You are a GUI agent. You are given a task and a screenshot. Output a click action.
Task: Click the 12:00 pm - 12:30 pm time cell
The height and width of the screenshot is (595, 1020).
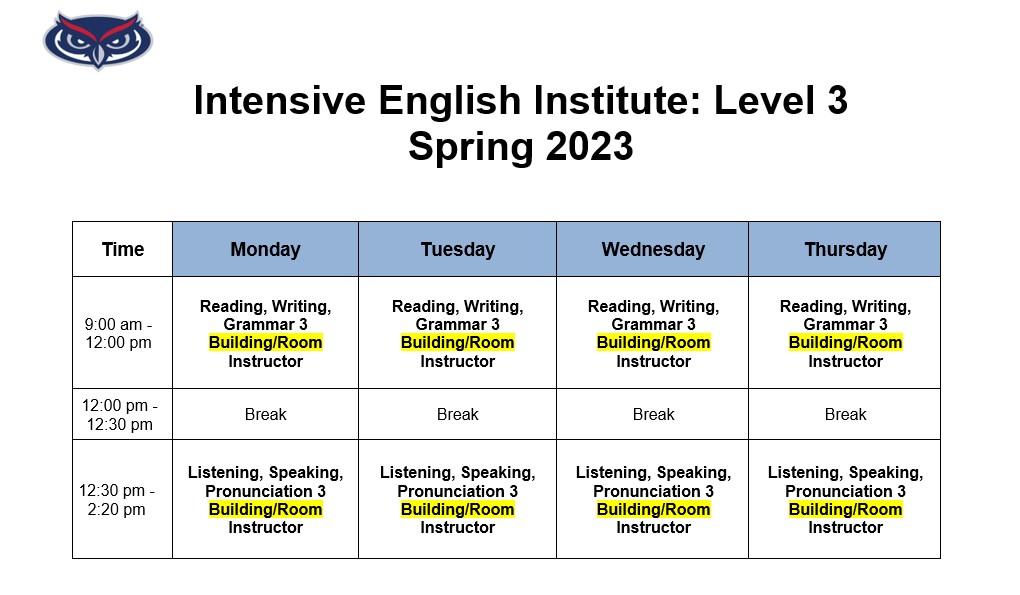[120, 414]
